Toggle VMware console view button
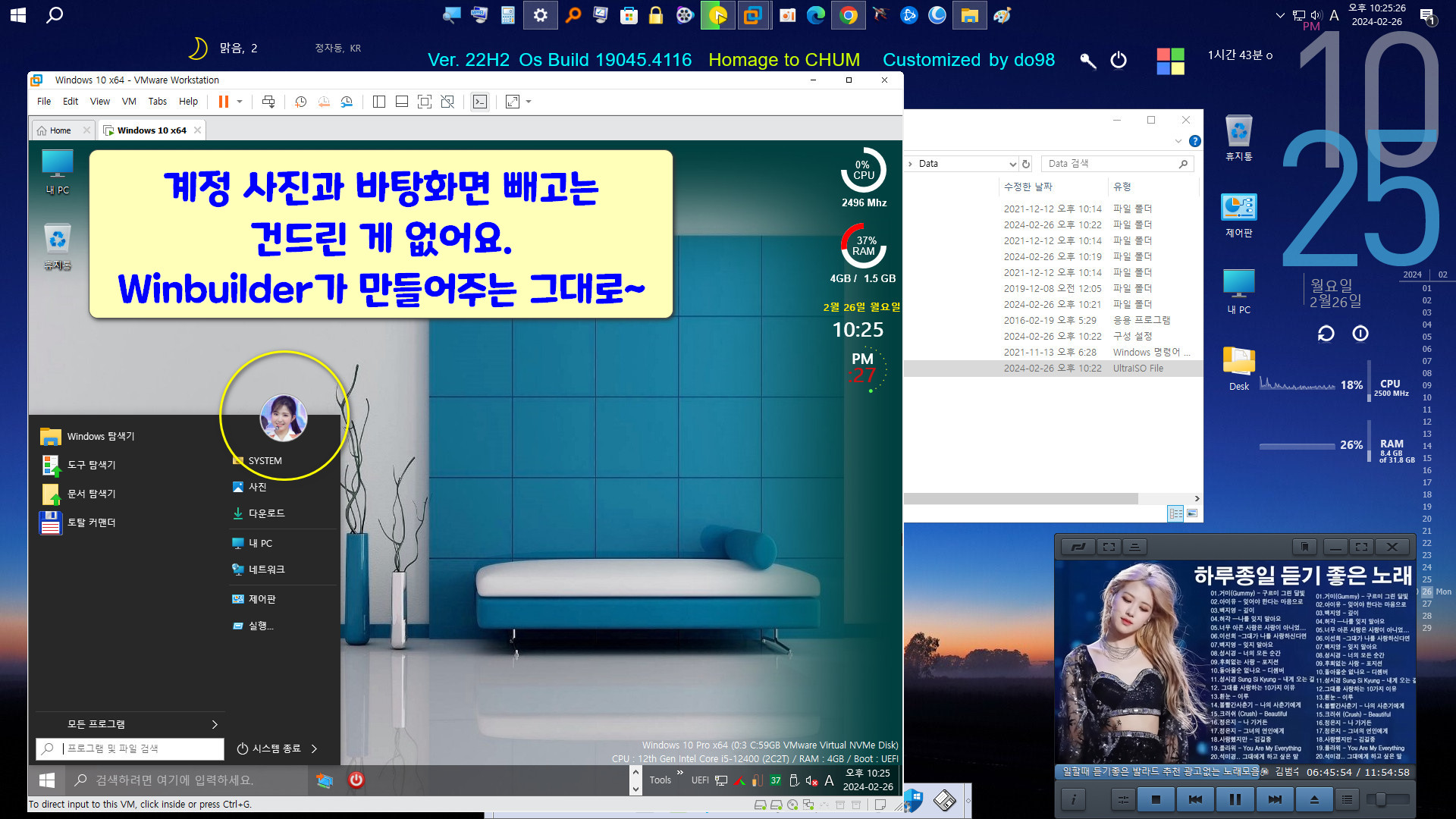This screenshot has height=819, width=1456. pos(480,102)
